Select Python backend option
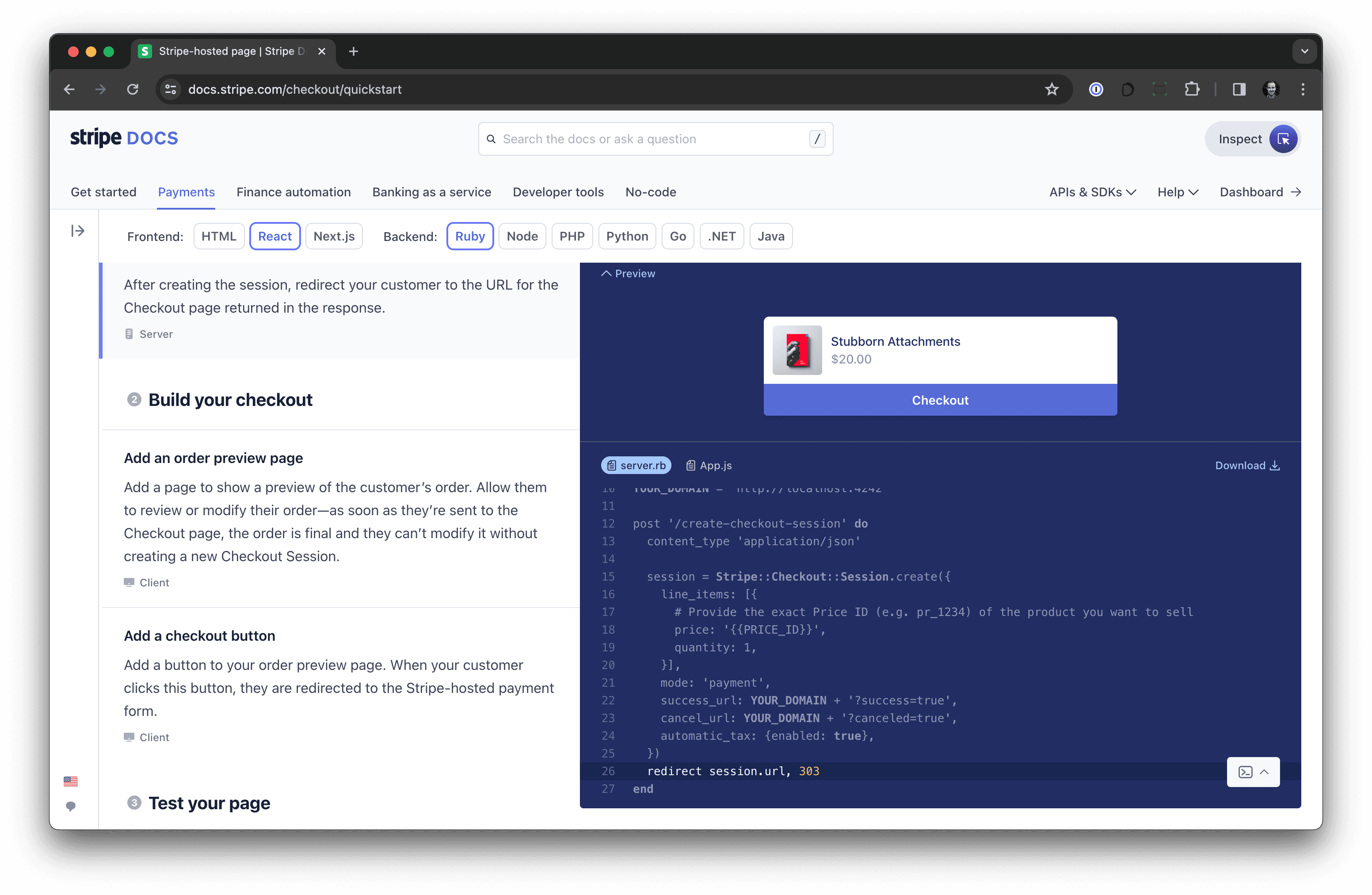This screenshot has height=895, width=1372. (627, 237)
